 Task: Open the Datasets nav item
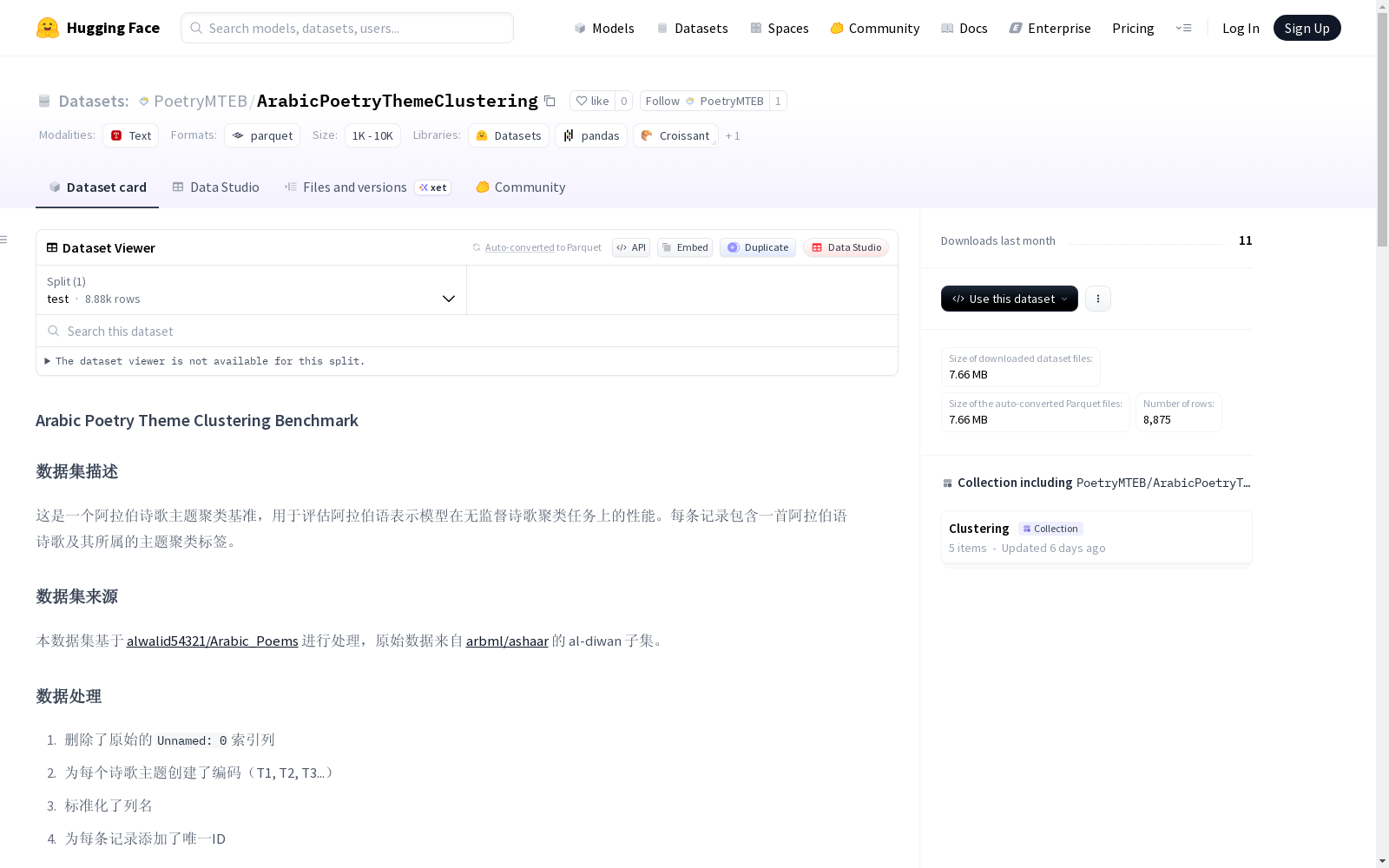click(692, 28)
